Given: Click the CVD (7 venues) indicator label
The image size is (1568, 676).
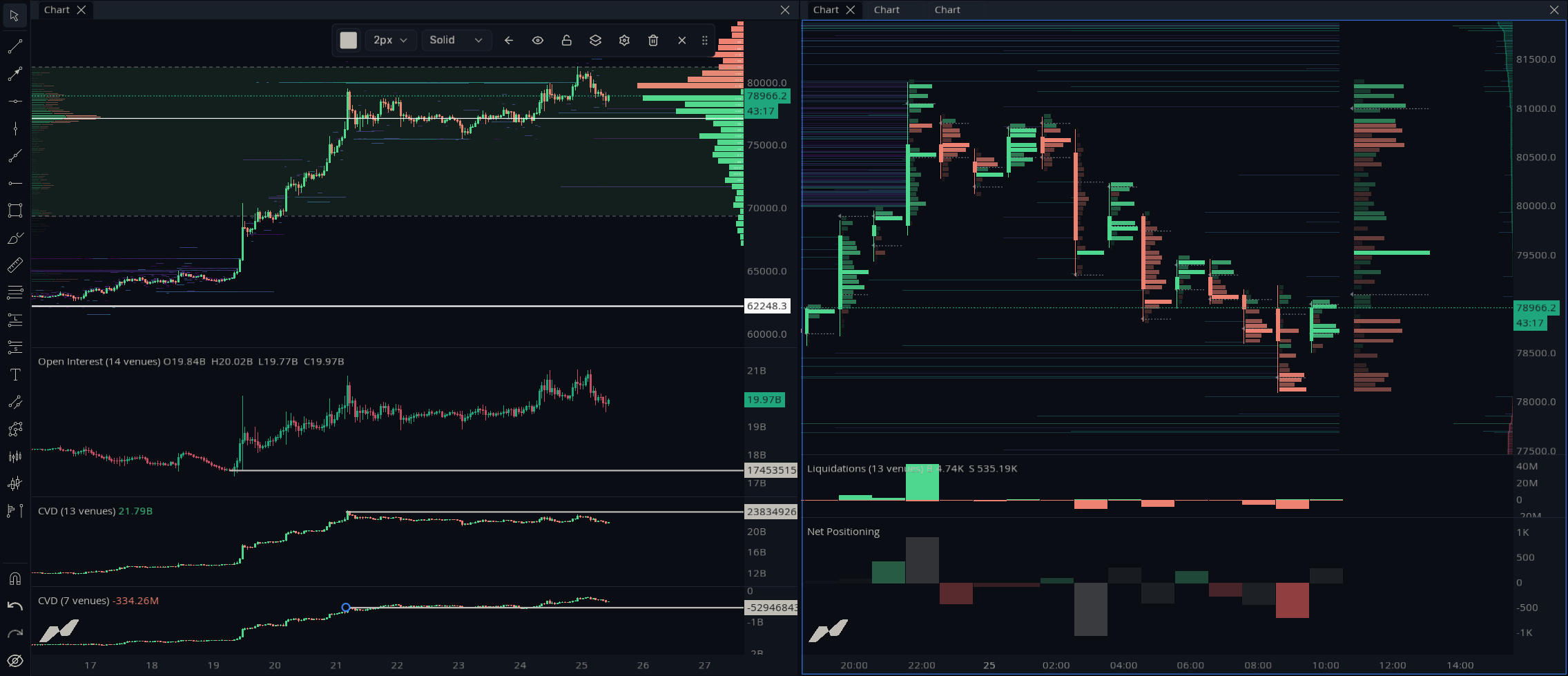Looking at the screenshot, I should pyautogui.click(x=74, y=601).
